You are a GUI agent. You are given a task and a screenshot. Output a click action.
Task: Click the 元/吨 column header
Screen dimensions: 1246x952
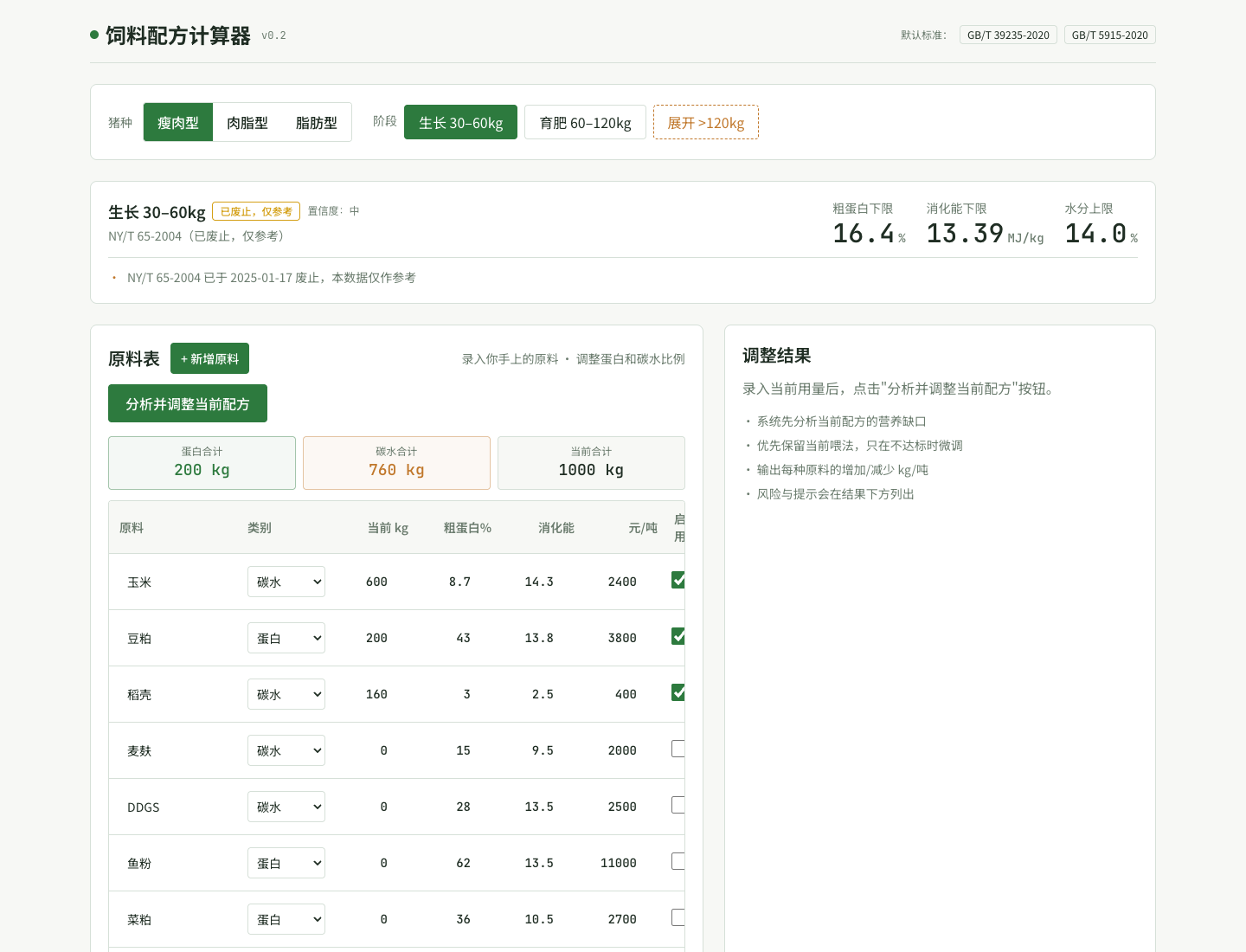coord(643,528)
